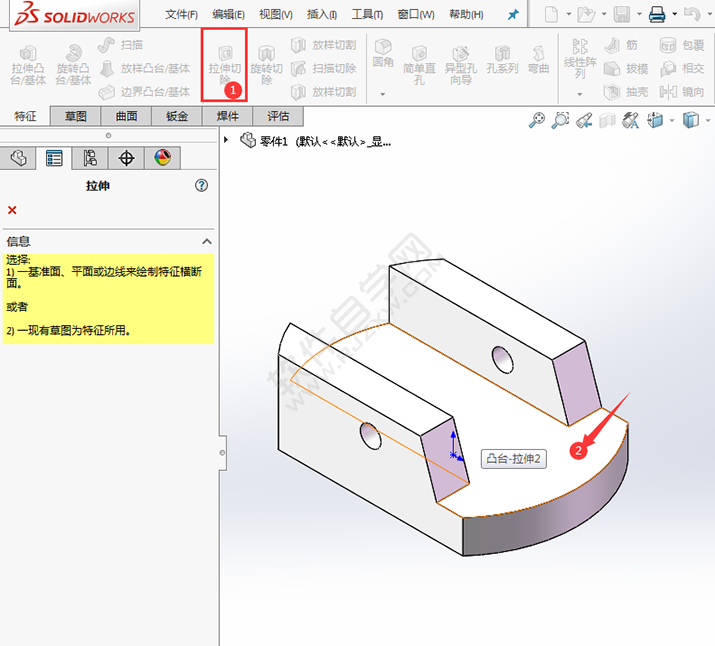715x646 pixels.
Task: Click the New document icon
Action: 551,15
